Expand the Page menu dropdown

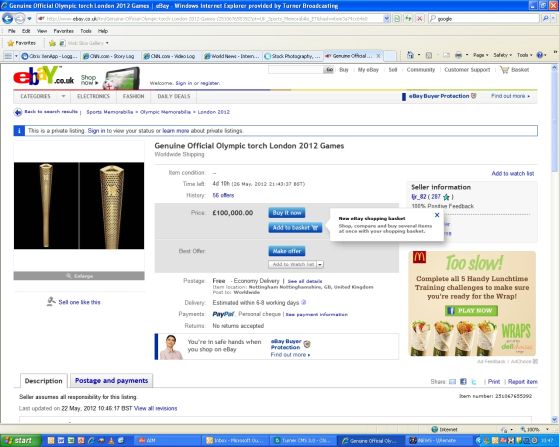click(x=481, y=55)
